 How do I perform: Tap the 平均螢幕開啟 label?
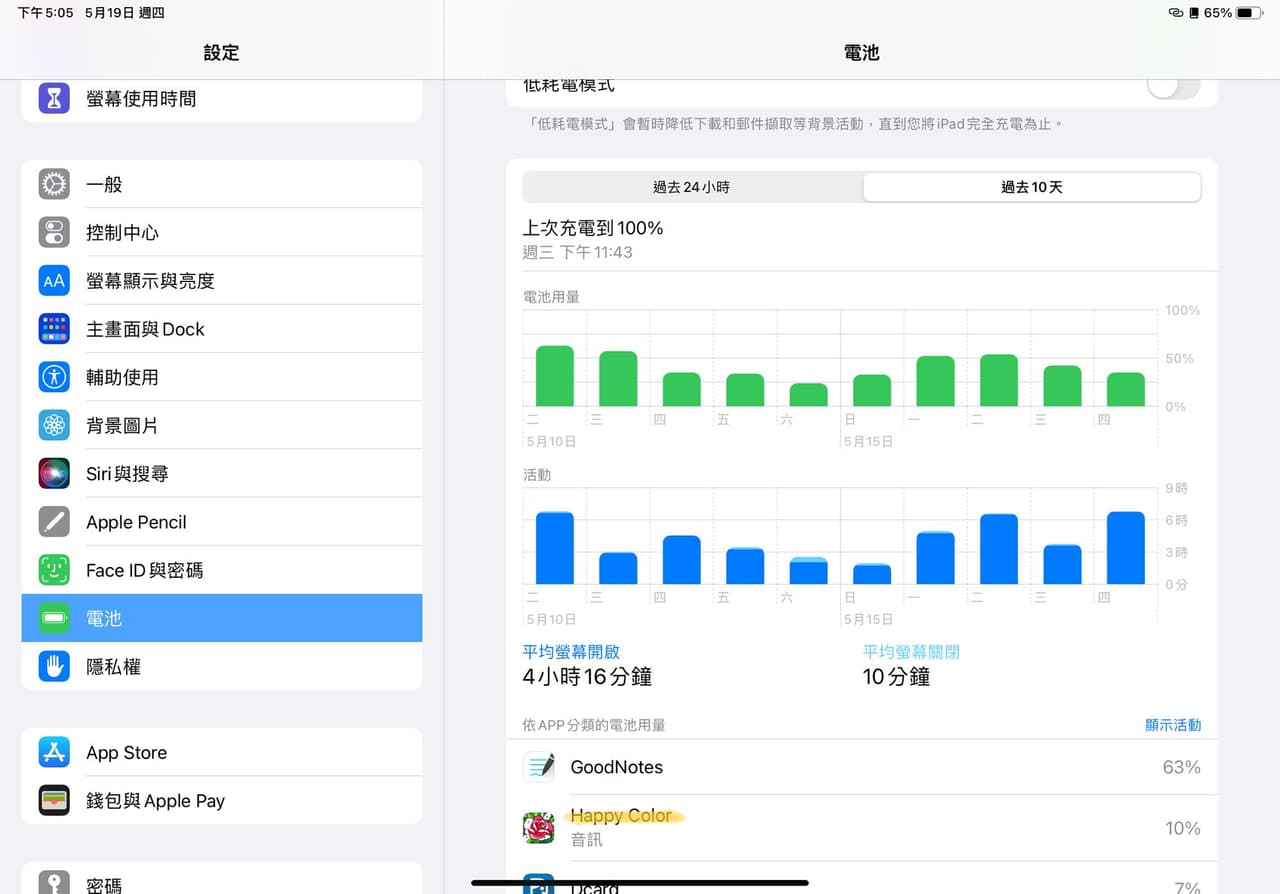(x=571, y=652)
